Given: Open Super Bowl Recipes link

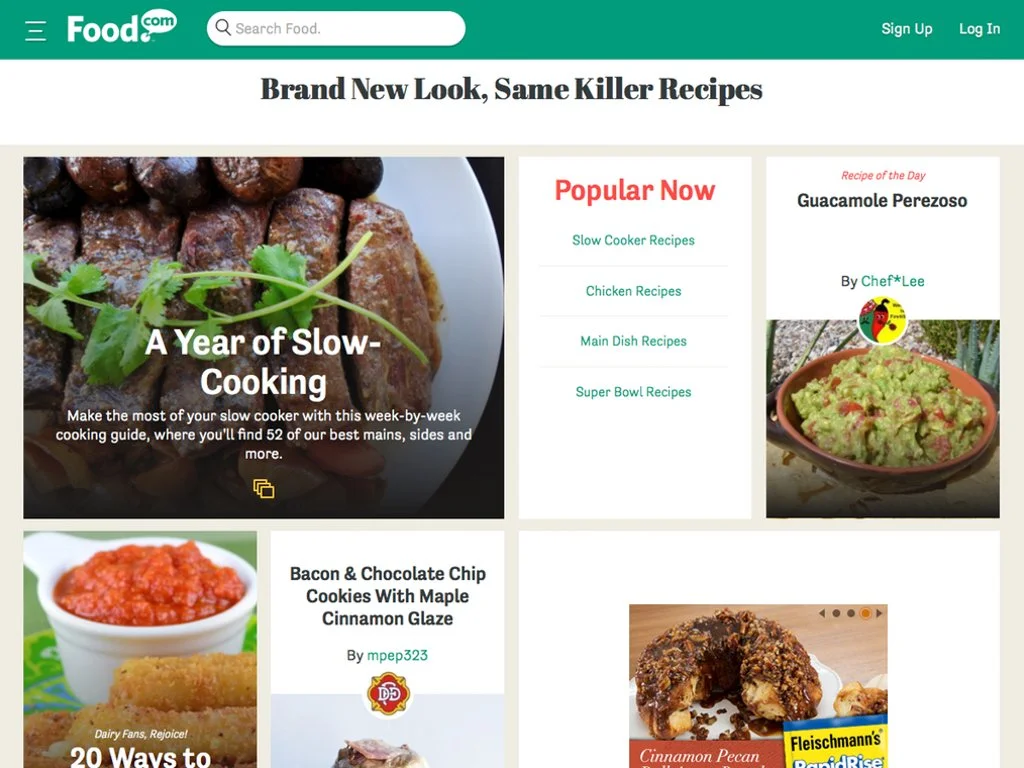Looking at the screenshot, I should 633,392.
